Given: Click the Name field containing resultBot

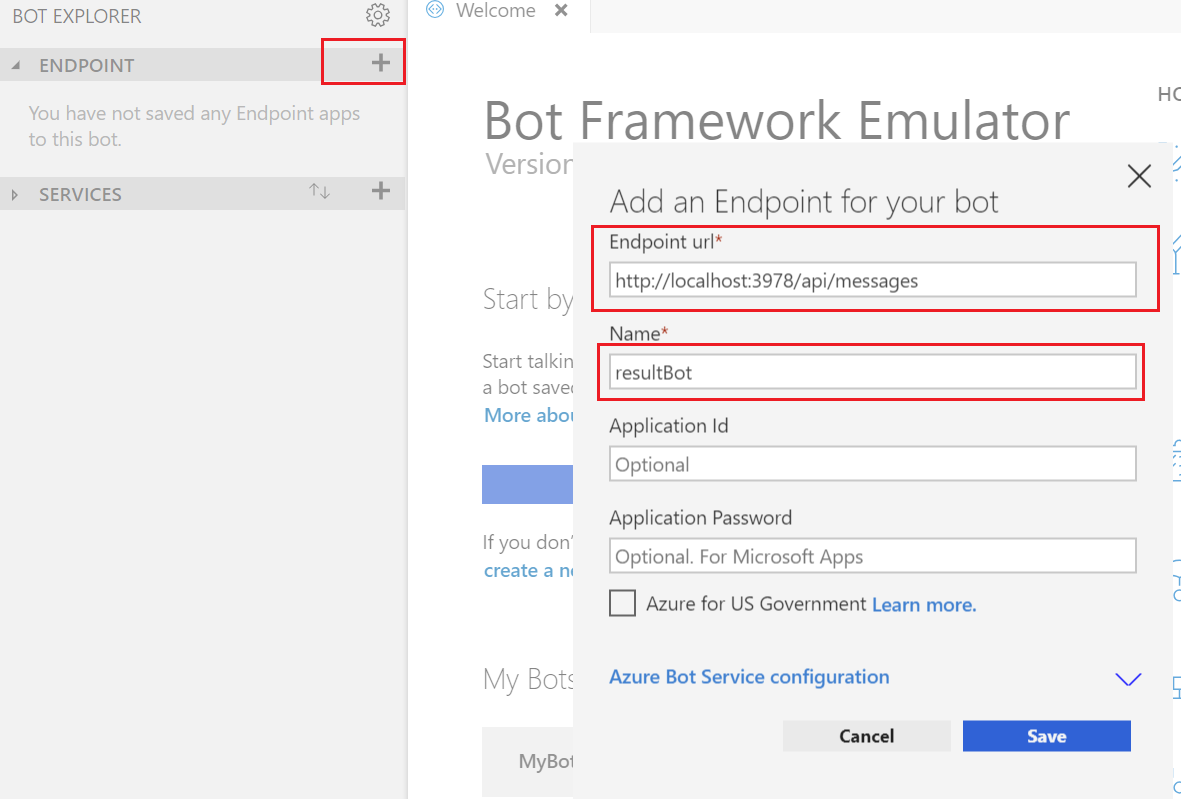Looking at the screenshot, I should (872, 372).
